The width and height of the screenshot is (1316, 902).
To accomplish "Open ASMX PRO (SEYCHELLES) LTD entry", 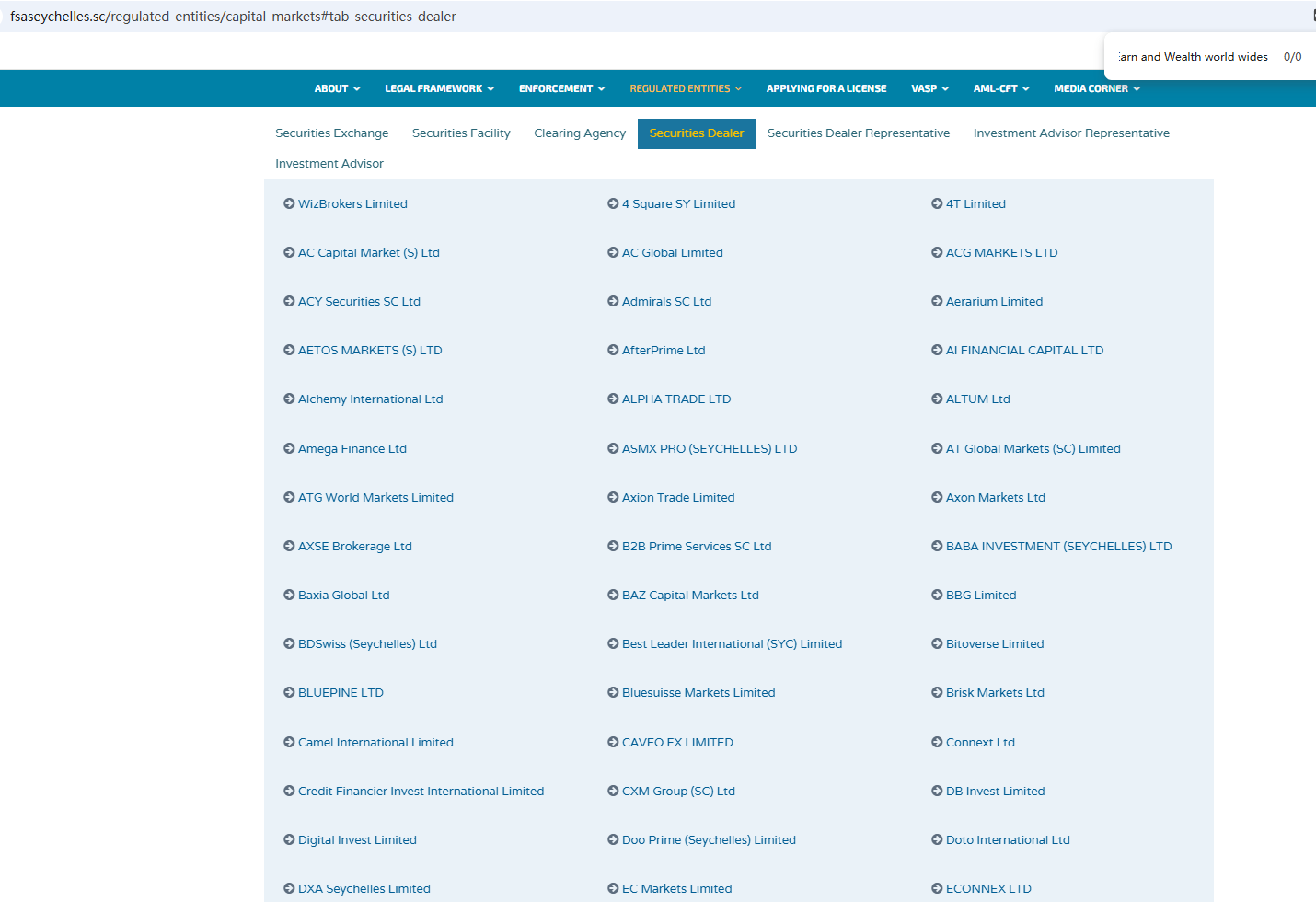I will point(710,448).
